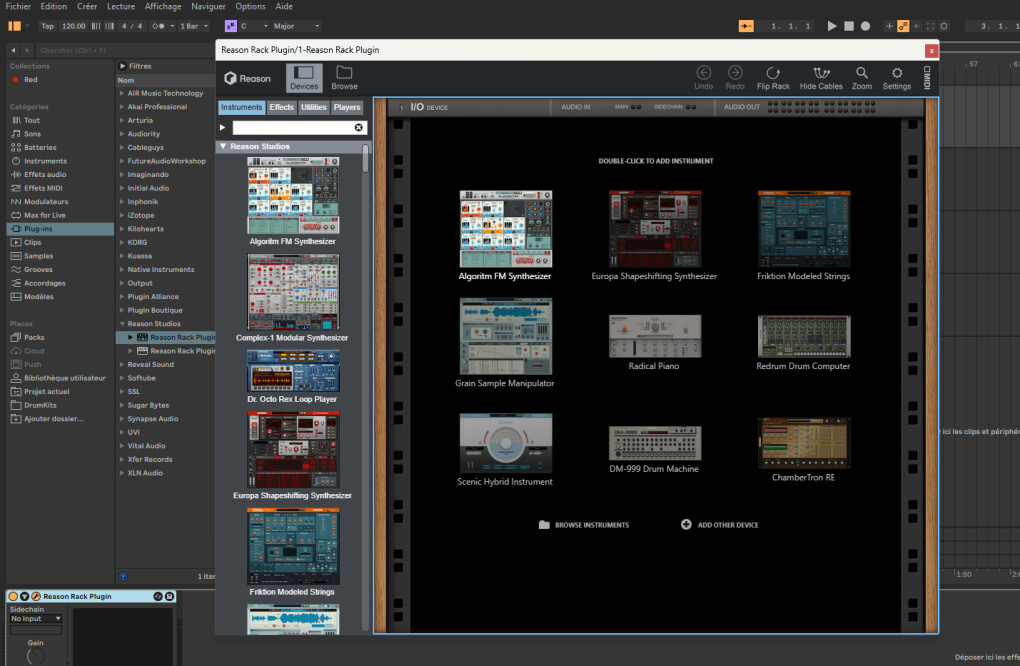Click the Tap tempo button
Viewport: 1020px width, 666px height.
pos(47,26)
